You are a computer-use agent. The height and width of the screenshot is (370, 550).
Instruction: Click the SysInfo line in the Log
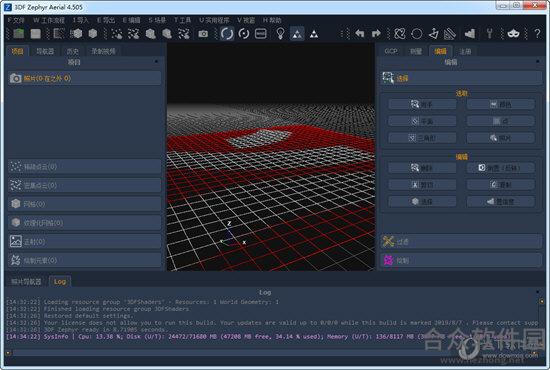(x=258, y=337)
